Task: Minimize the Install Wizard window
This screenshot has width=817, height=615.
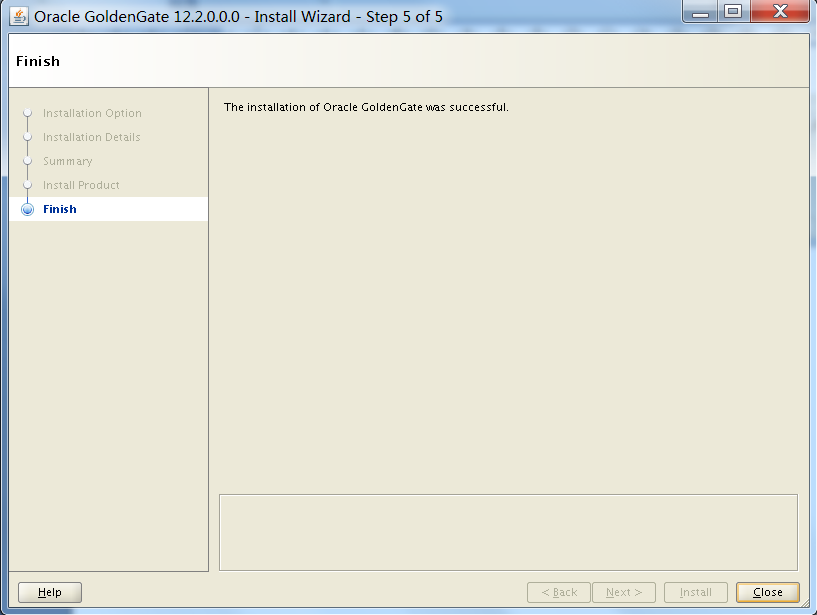Action: coord(700,11)
